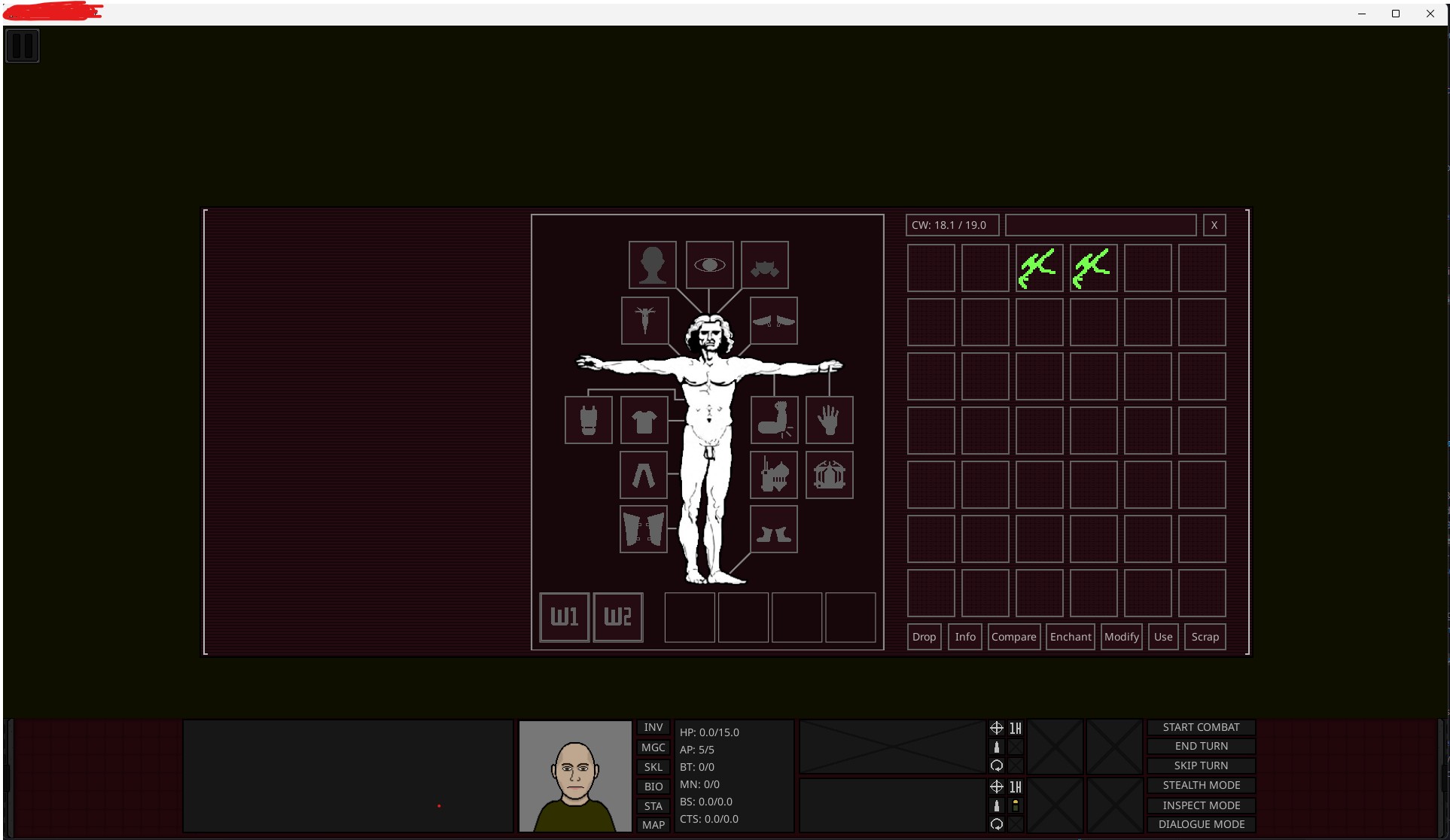Select the boots equipment slot

tap(773, 530)
